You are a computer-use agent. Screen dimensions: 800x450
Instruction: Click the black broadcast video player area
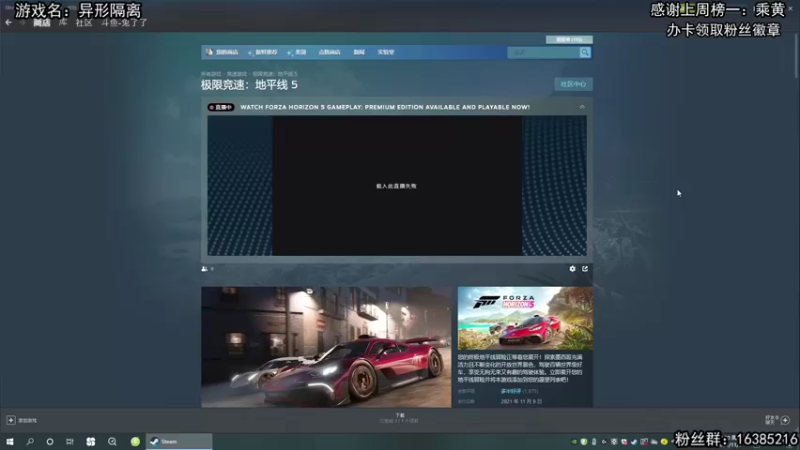(397, 186)
